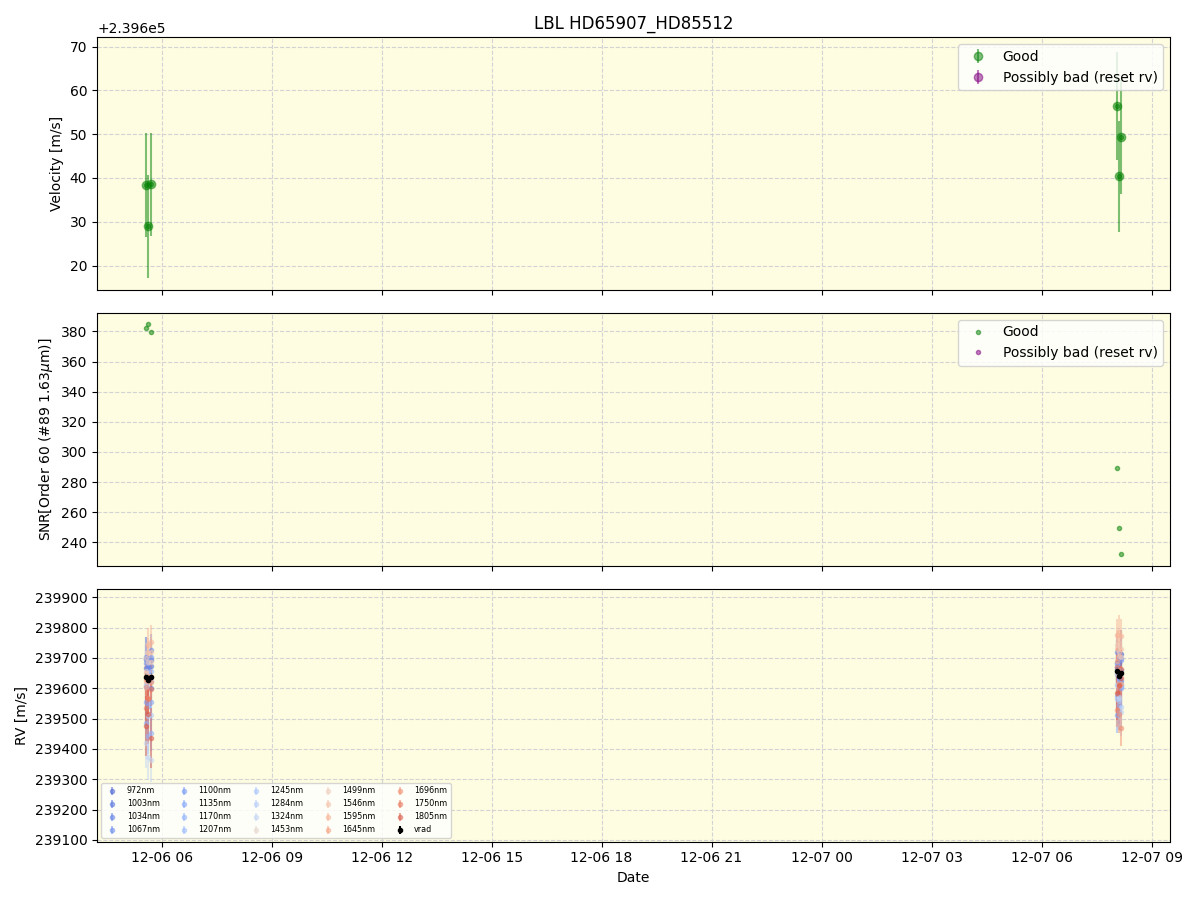Screen dimensions: 1200x900
Task: Click the 12-06 15 date tick label
Action: tap(492, 857)
